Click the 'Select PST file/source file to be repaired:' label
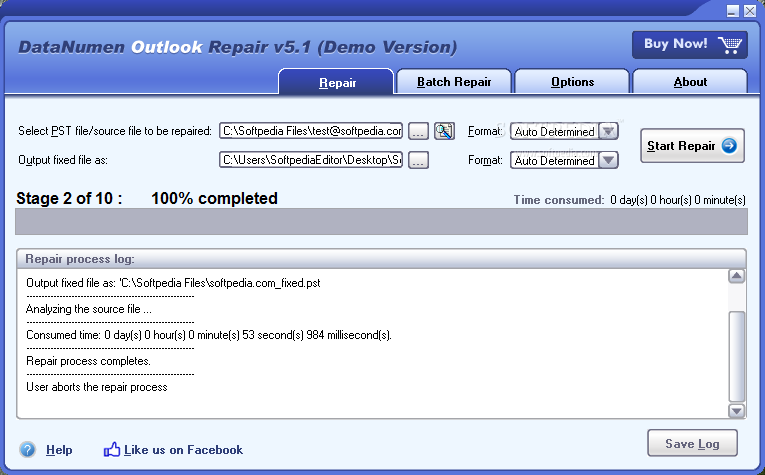The width and height of the screenshot is (765, 475). [x=115, y=131]
